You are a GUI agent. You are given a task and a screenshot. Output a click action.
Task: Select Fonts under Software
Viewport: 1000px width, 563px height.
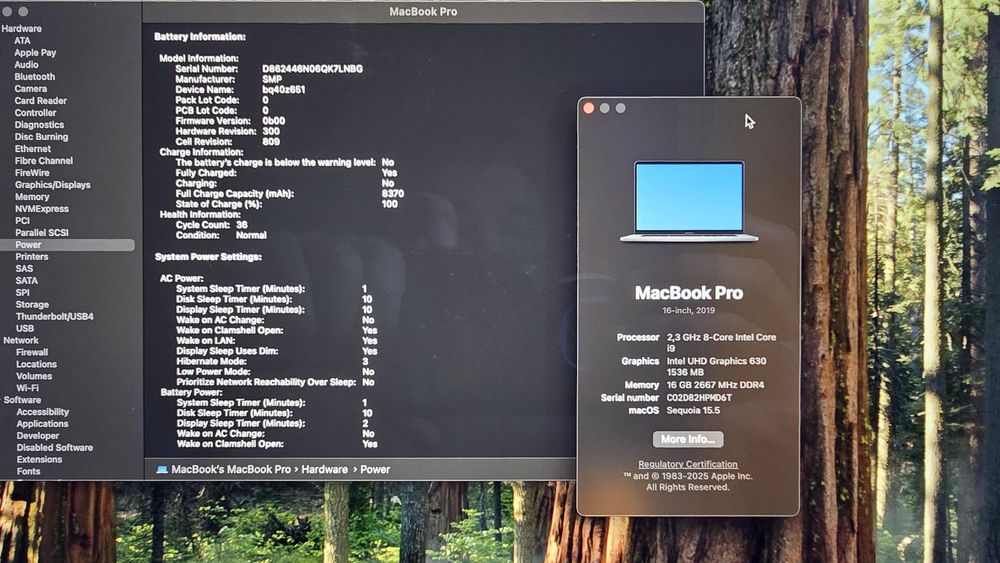point(29,472)
